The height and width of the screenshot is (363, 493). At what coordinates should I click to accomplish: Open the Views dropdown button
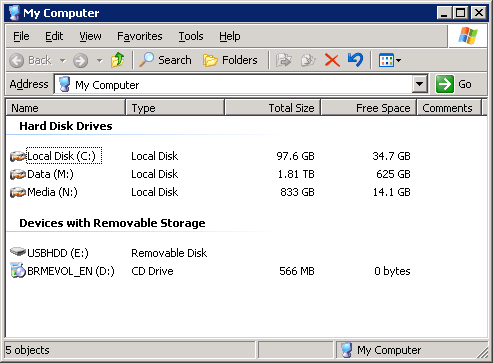[390, 60]
